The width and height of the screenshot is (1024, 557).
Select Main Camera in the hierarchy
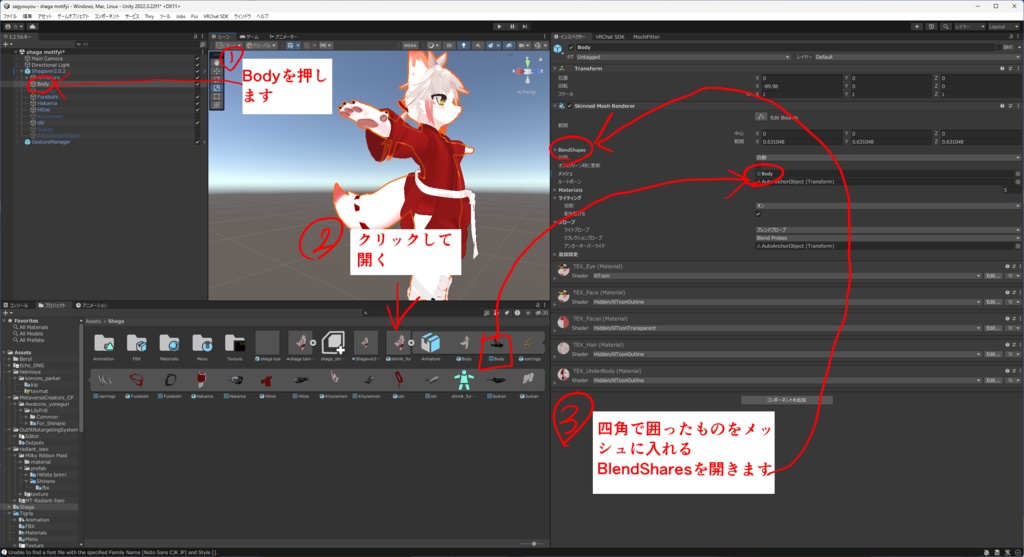(47, 59)
